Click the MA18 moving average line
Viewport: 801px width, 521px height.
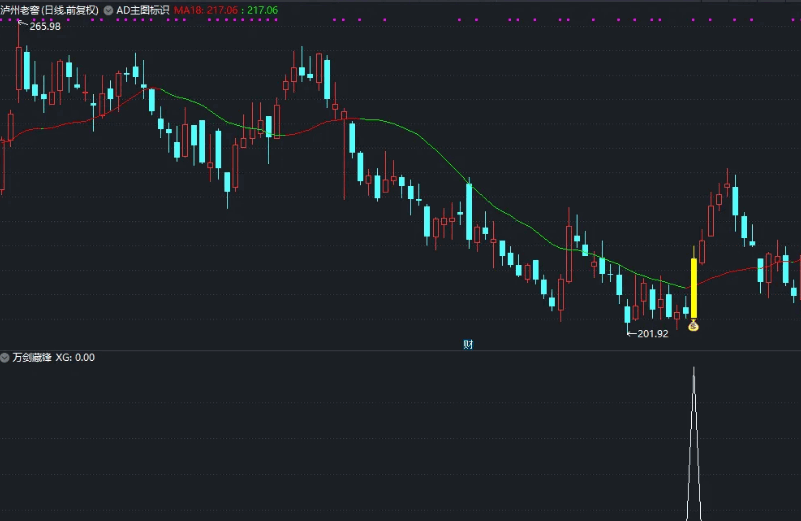click(419, 135)
